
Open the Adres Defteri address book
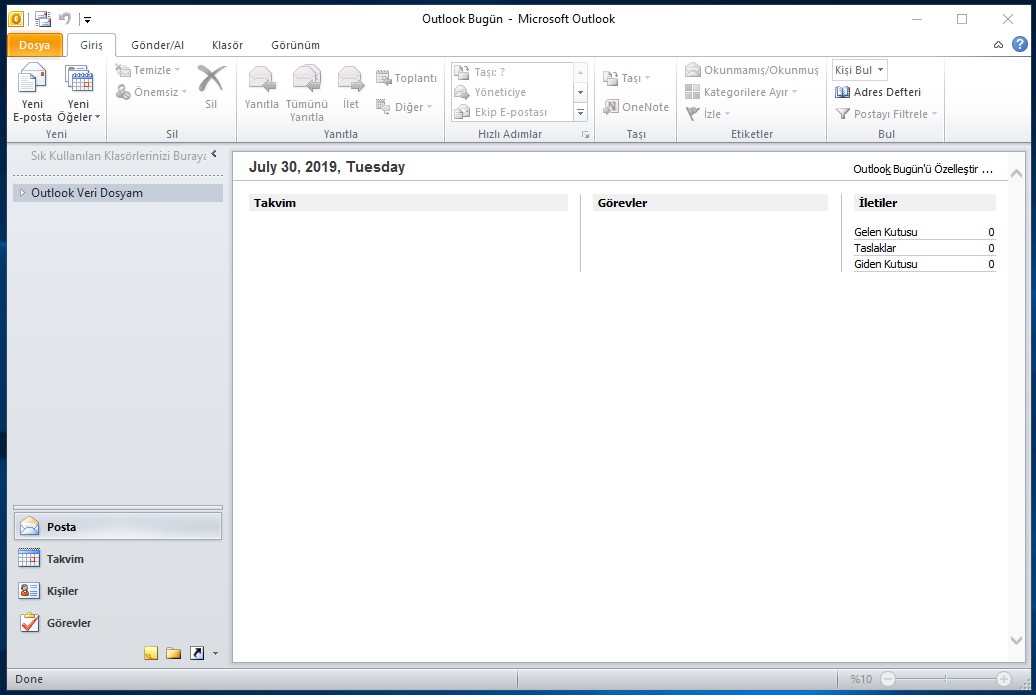[x=877, y=92]
